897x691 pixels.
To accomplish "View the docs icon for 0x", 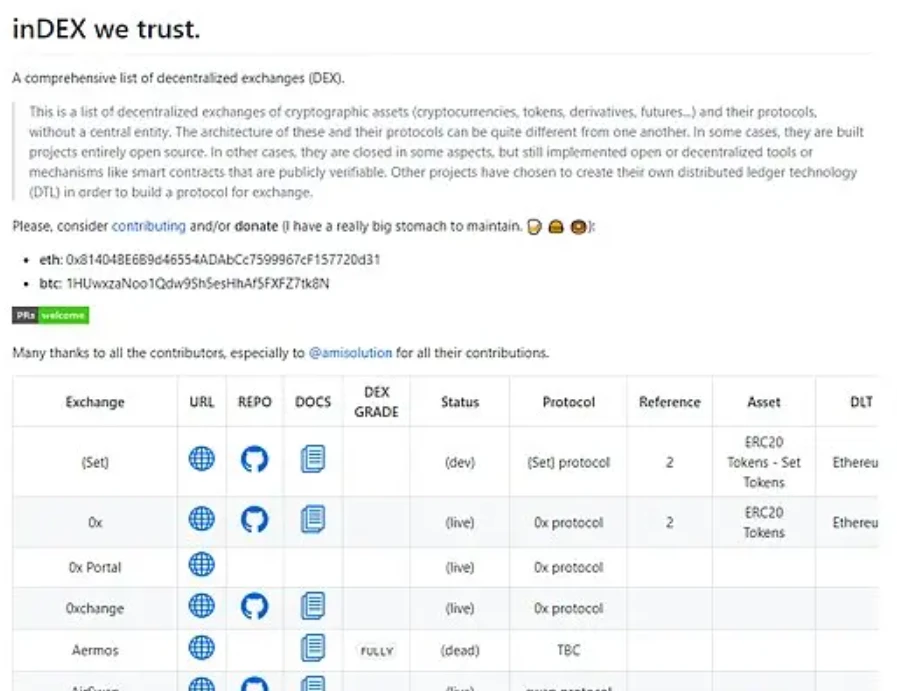I will pyautogui.click(x=313, y=518).
